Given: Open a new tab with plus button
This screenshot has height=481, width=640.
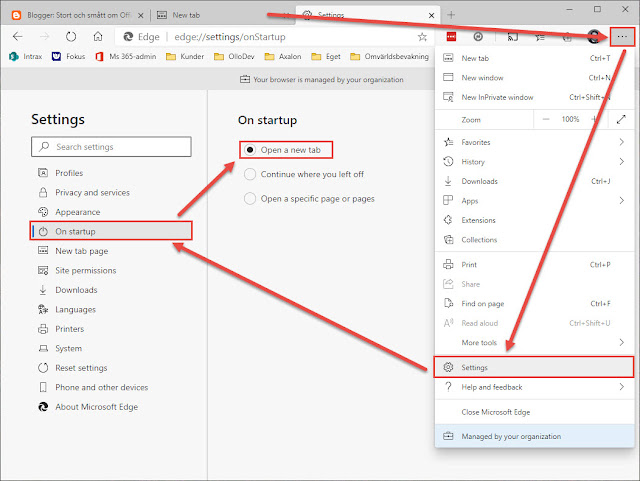Looking at the screenshot, I should coord(451,15).
